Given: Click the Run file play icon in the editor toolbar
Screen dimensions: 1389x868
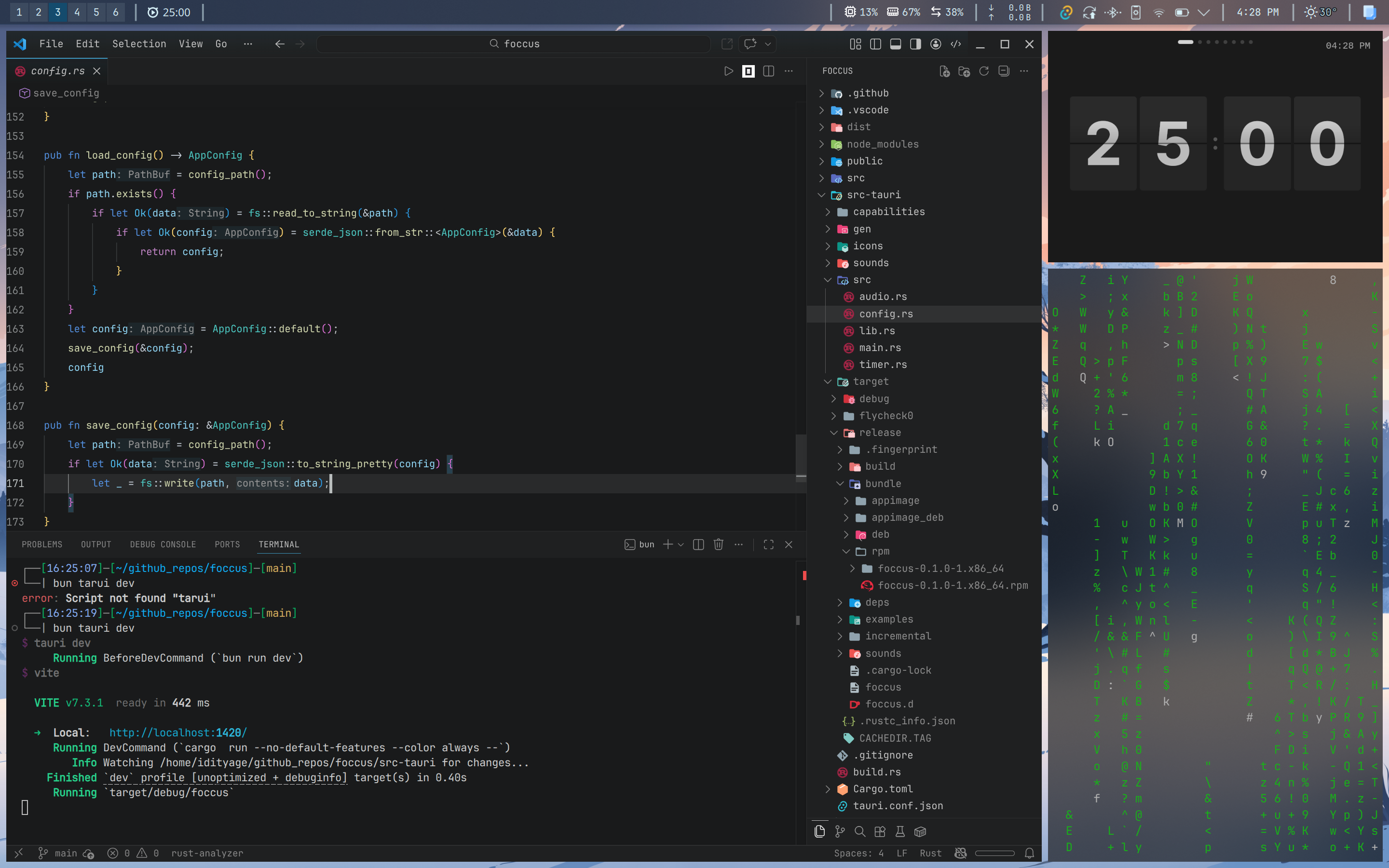Looking at the screenshot, I should (728, 70).
